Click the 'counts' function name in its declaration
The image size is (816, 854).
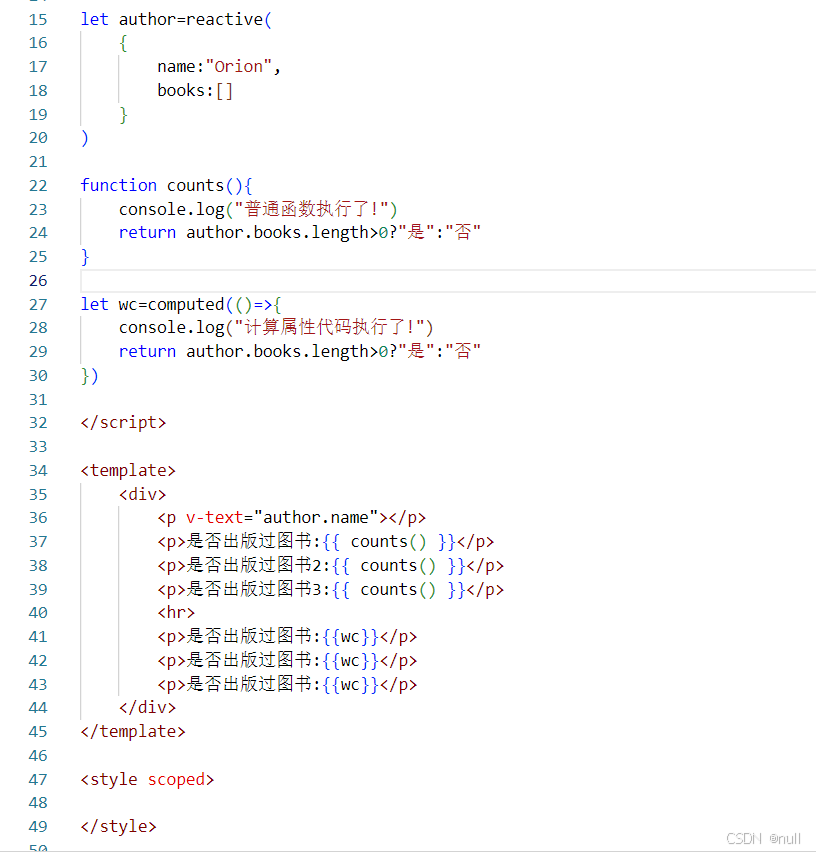point(196,186)
